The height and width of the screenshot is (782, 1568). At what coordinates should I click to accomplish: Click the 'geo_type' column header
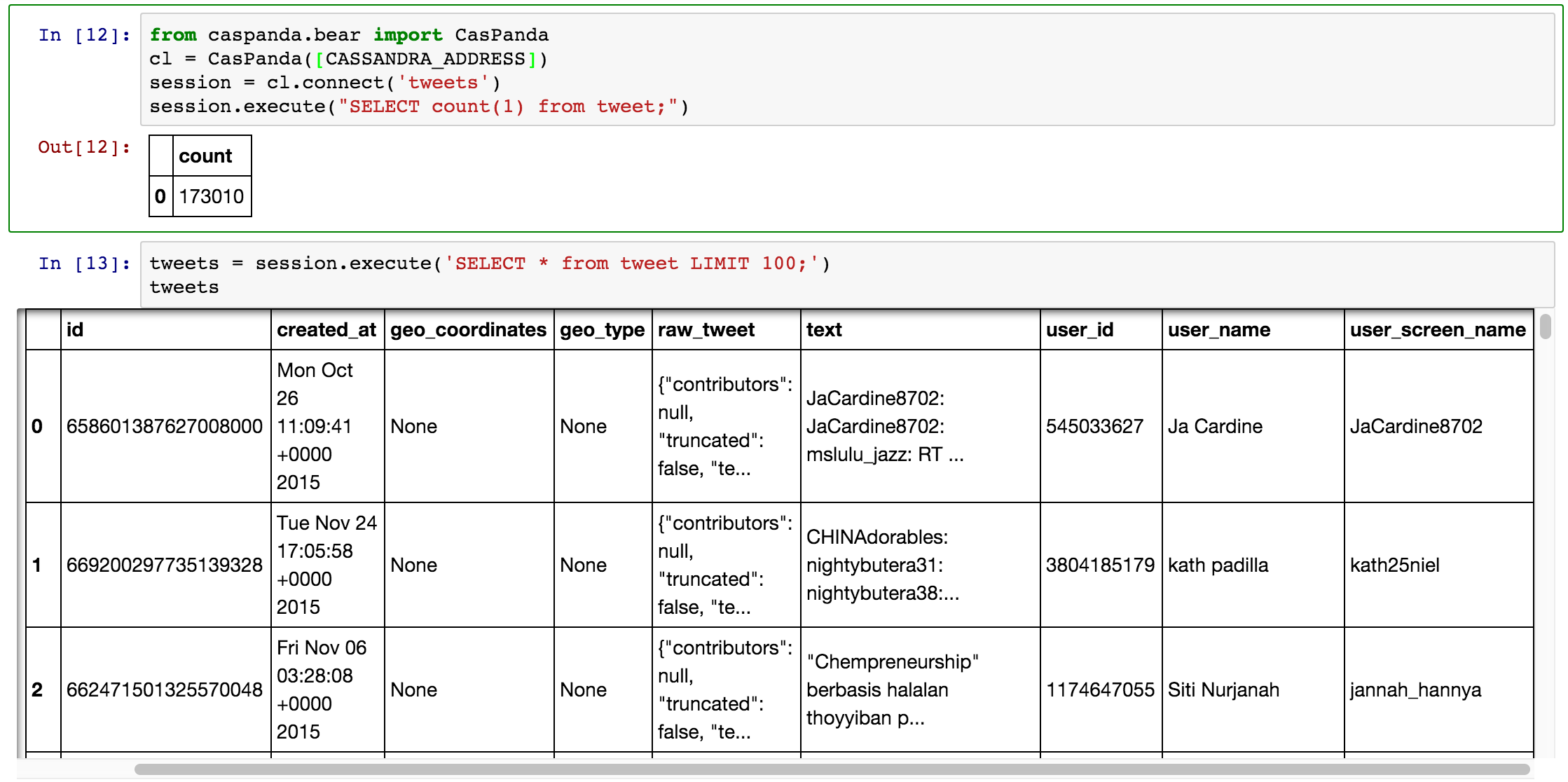(x=603, y=329)
